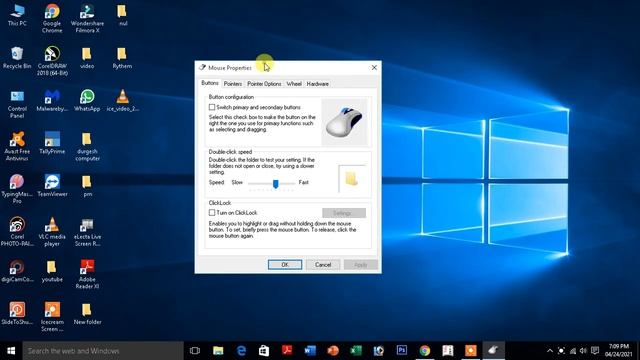Select the ice_video file with VLC cone
Image resolution: width=640 pixels, height=360 pixels.
point(122,100)
